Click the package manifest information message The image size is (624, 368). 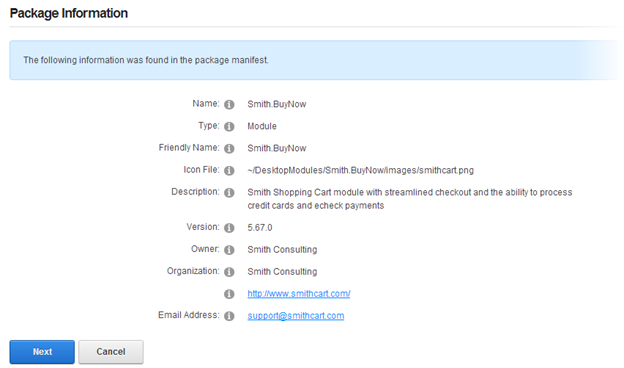coord(146,60)
